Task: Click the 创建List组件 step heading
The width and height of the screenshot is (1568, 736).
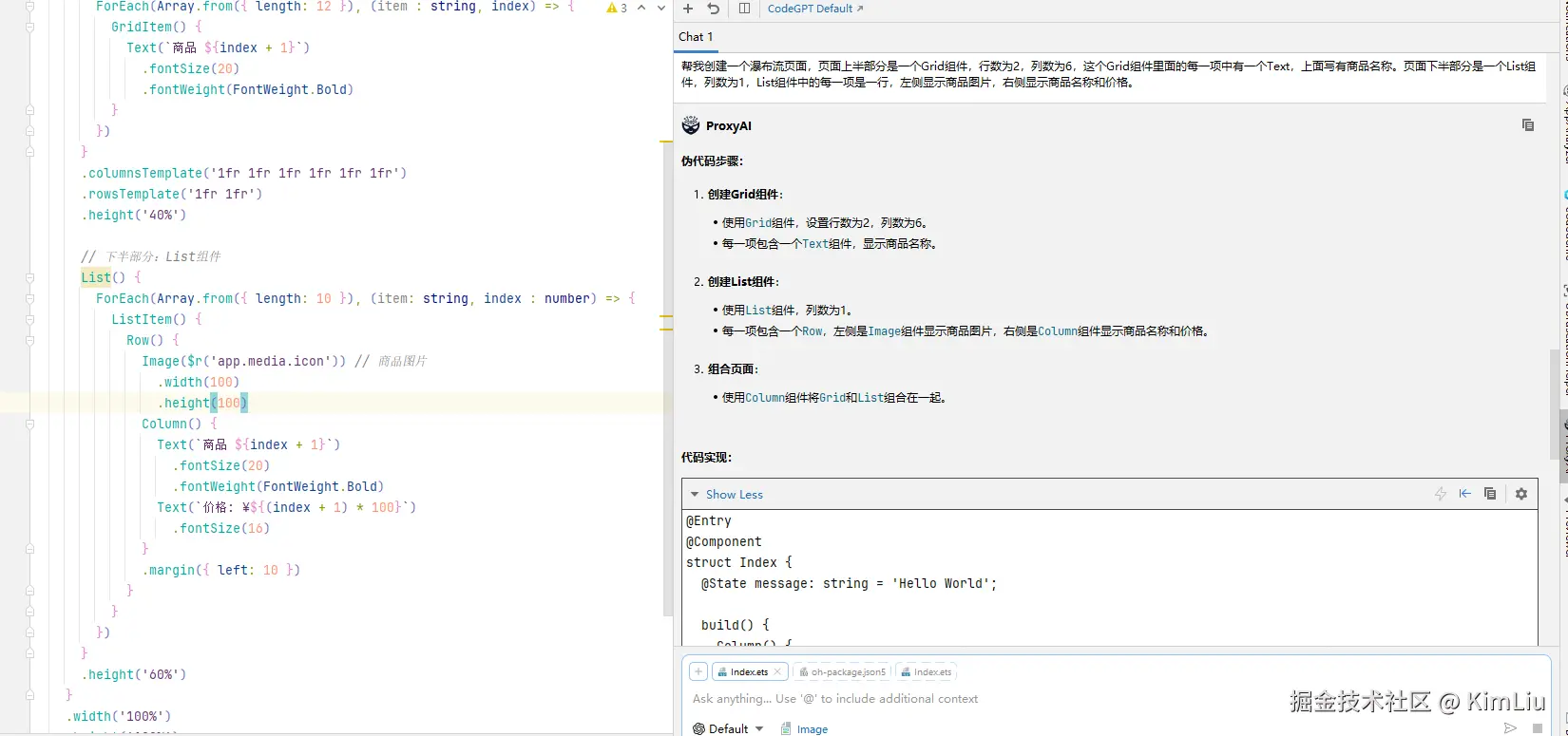Action: [743, 281]
